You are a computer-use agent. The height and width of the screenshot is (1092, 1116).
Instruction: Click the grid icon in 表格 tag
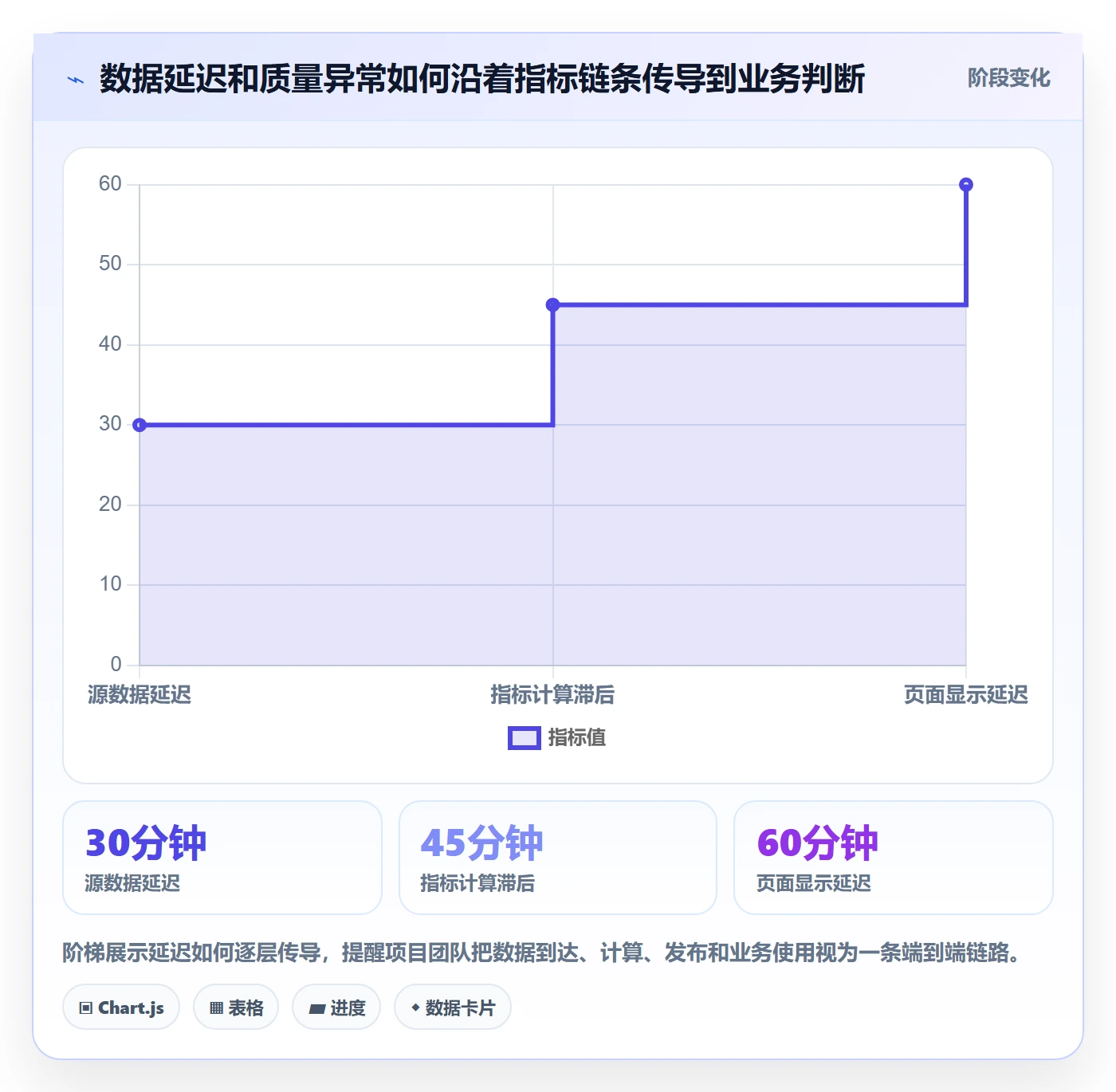click(216, 1008)
